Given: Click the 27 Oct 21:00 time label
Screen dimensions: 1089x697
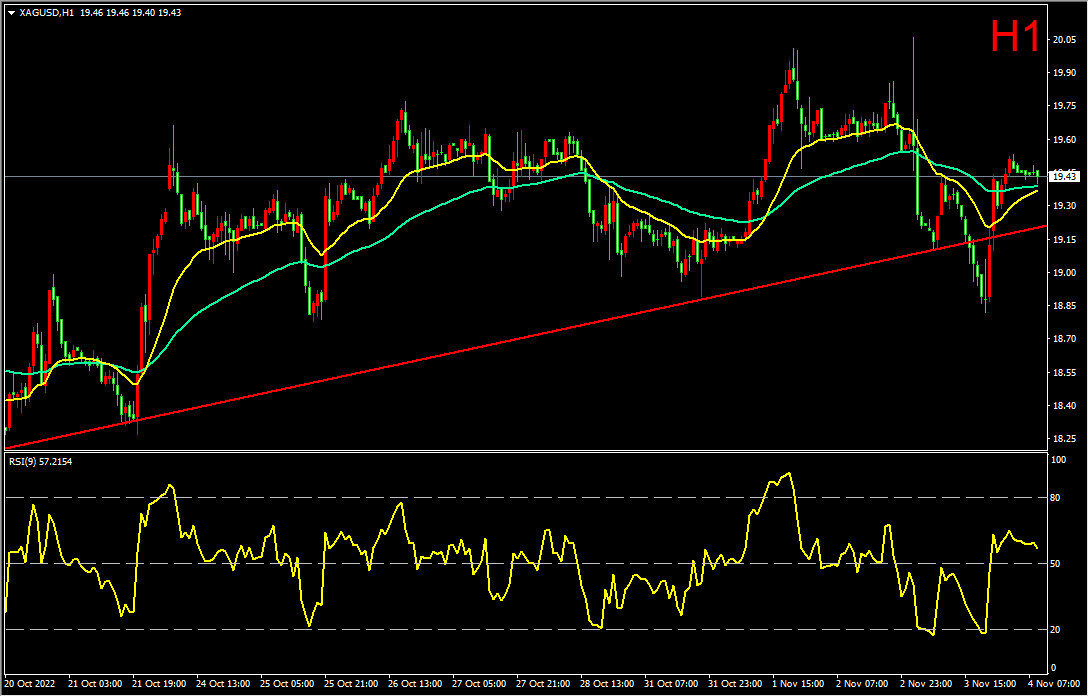Looking at the screenshot, I should (x=544, y=684).
